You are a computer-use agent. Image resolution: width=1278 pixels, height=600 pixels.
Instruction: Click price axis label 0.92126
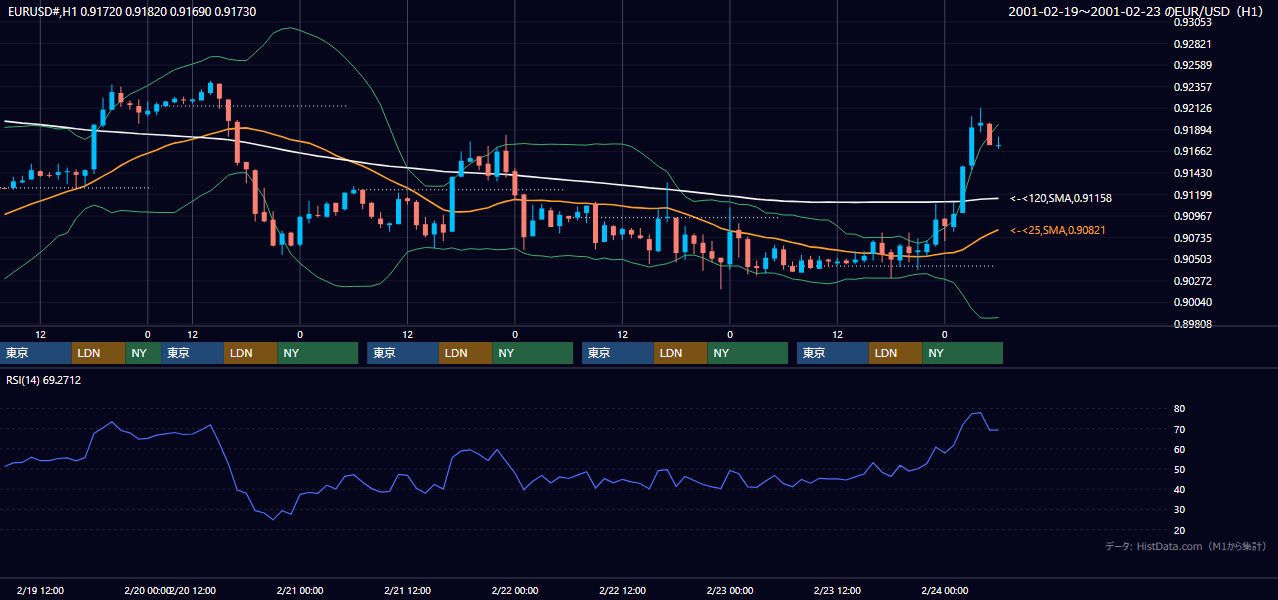[x=1193, y=108]
